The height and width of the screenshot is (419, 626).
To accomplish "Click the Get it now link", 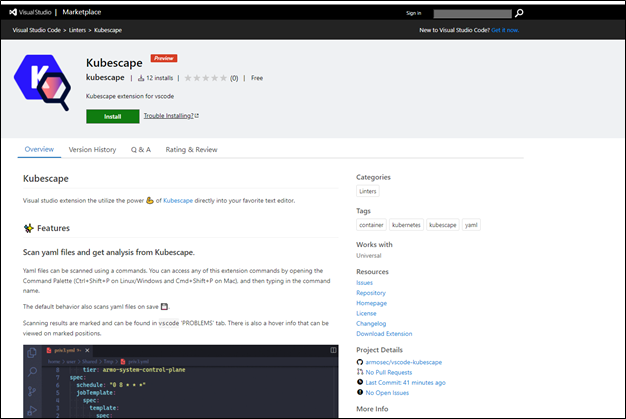I will (x=505, y=30).
